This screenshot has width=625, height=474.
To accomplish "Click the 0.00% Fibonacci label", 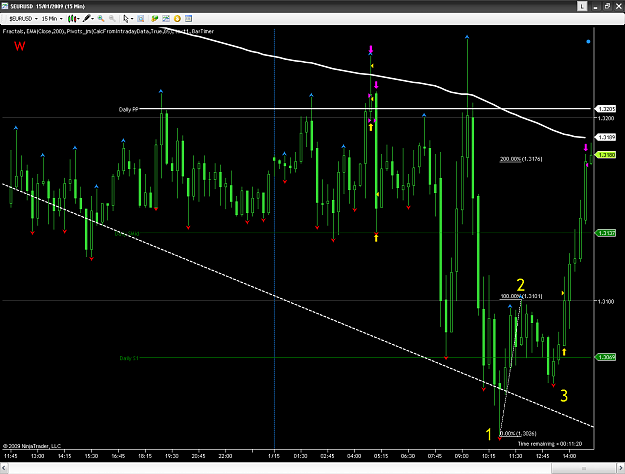I will point(518,433).
